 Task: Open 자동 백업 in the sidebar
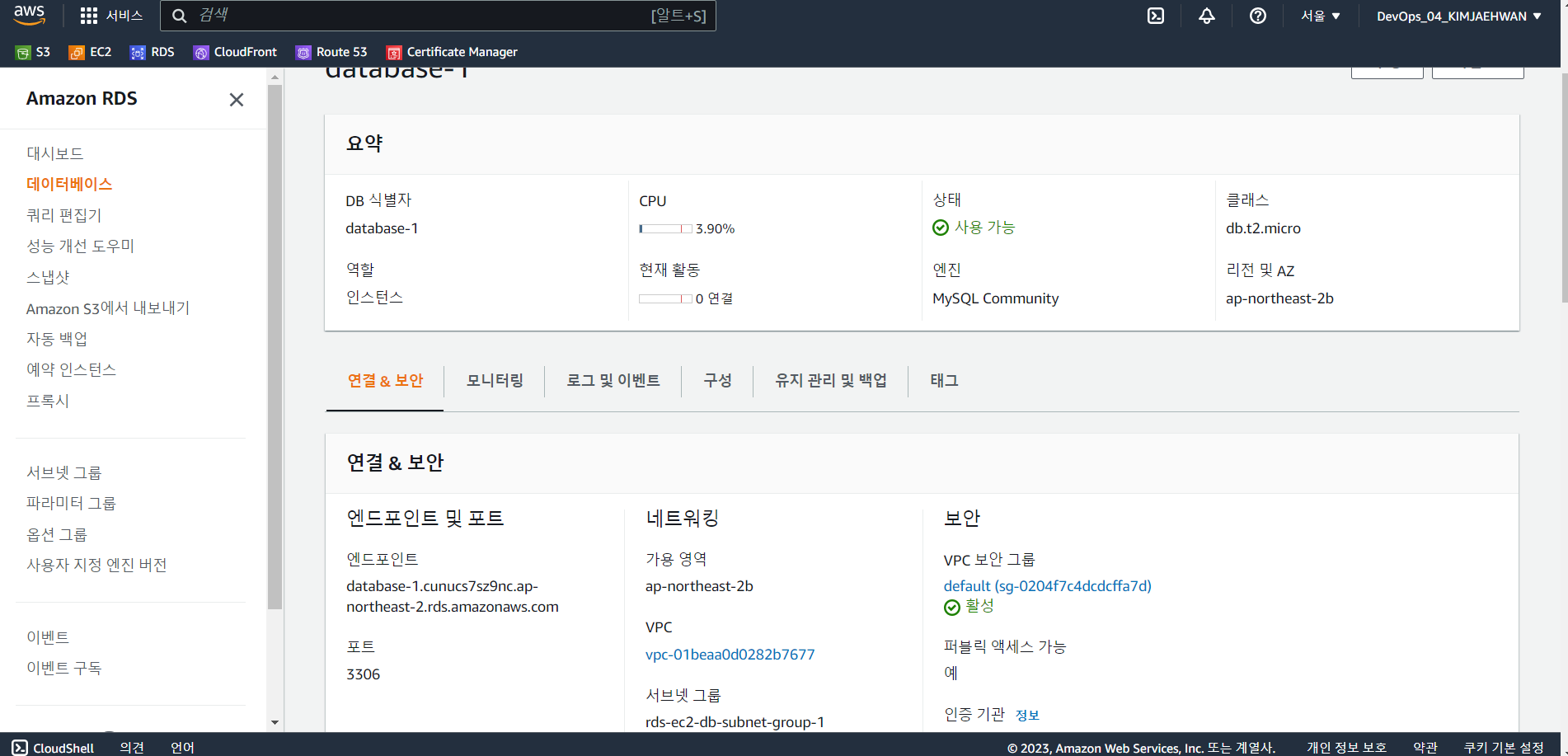tap(57, 339)
